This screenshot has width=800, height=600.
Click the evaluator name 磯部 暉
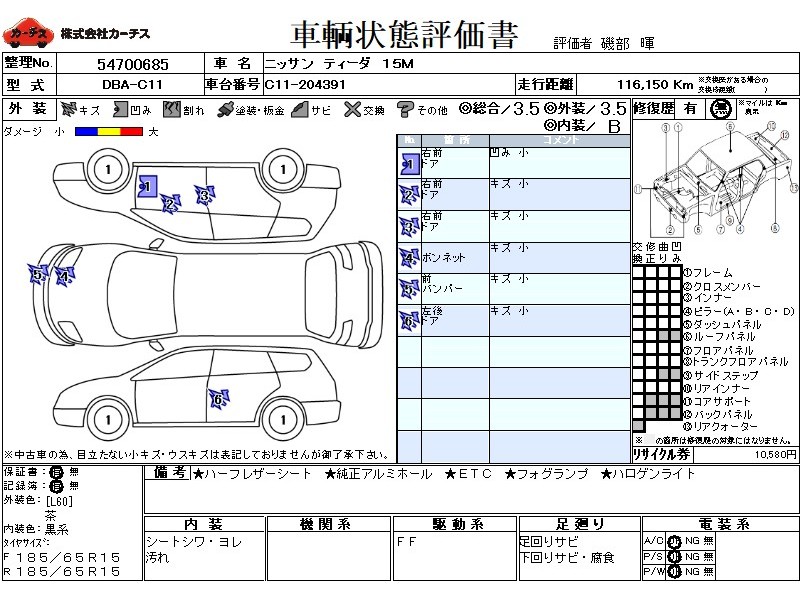click(x=628, y=44)
